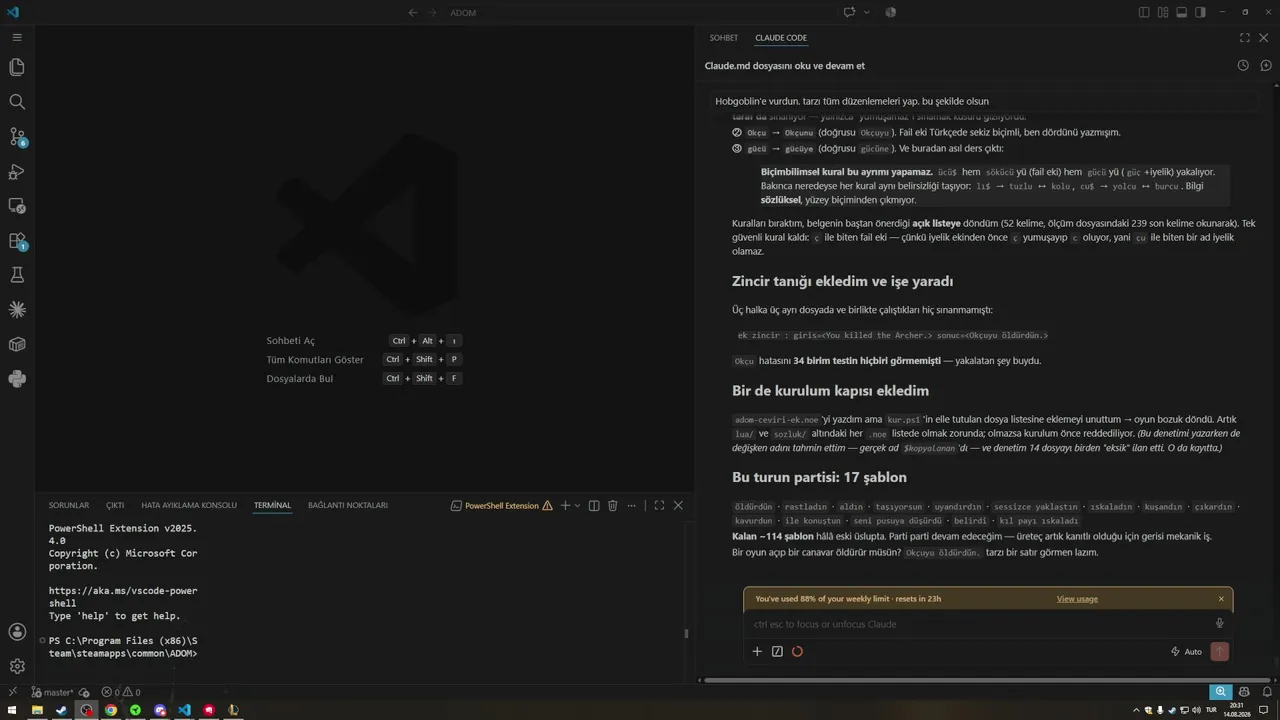Split the terminal

click(594, 506)
